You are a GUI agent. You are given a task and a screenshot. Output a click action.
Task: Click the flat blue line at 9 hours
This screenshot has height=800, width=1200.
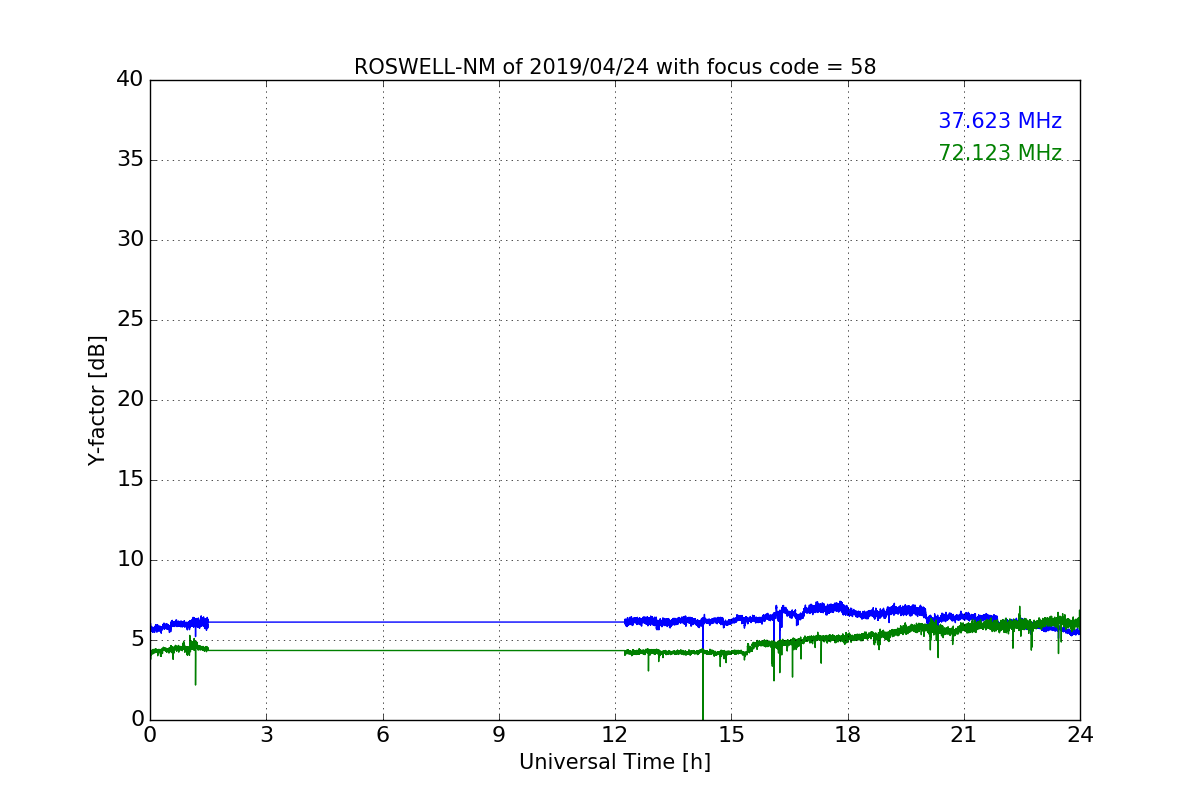click(x=499, y=622)
